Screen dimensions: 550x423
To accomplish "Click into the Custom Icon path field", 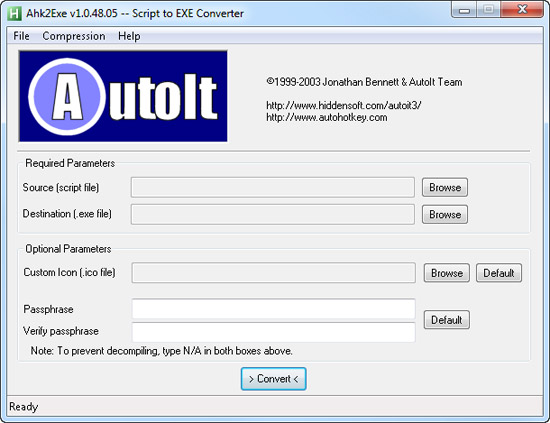I will pyautogui.click(x=274, y=273).
